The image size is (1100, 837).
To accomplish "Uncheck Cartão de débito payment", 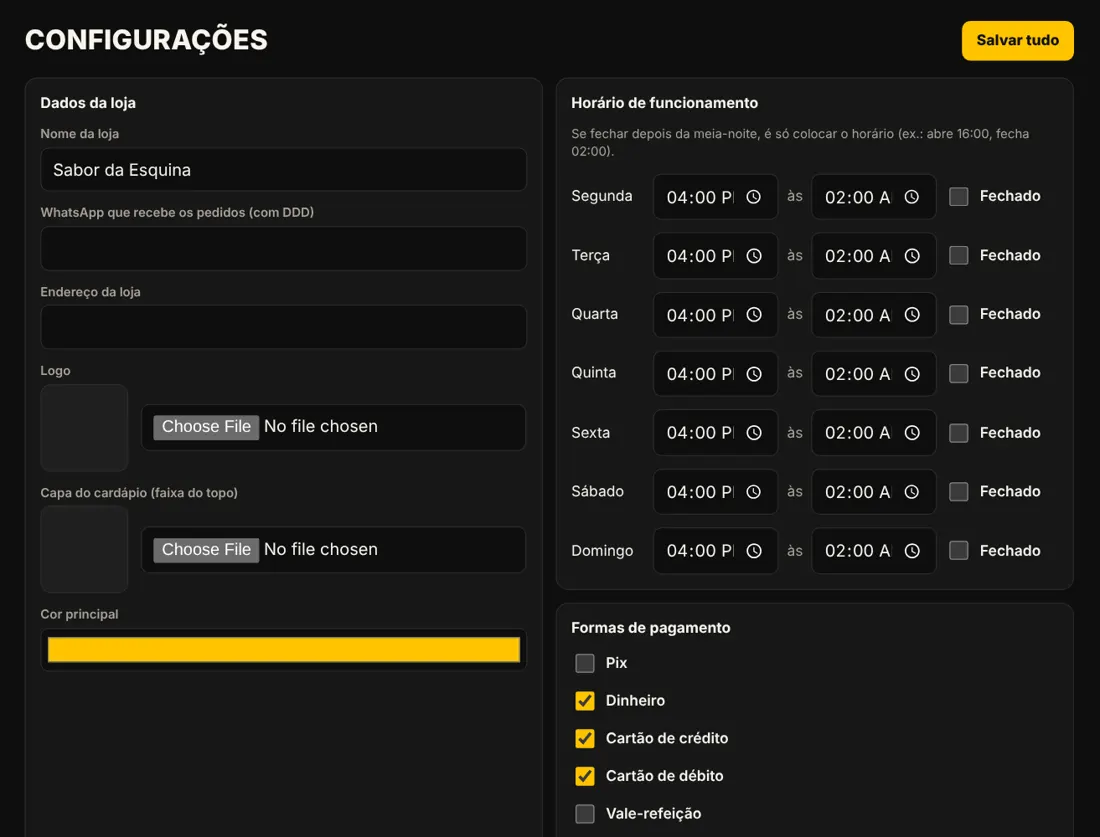I will [584, 776].
